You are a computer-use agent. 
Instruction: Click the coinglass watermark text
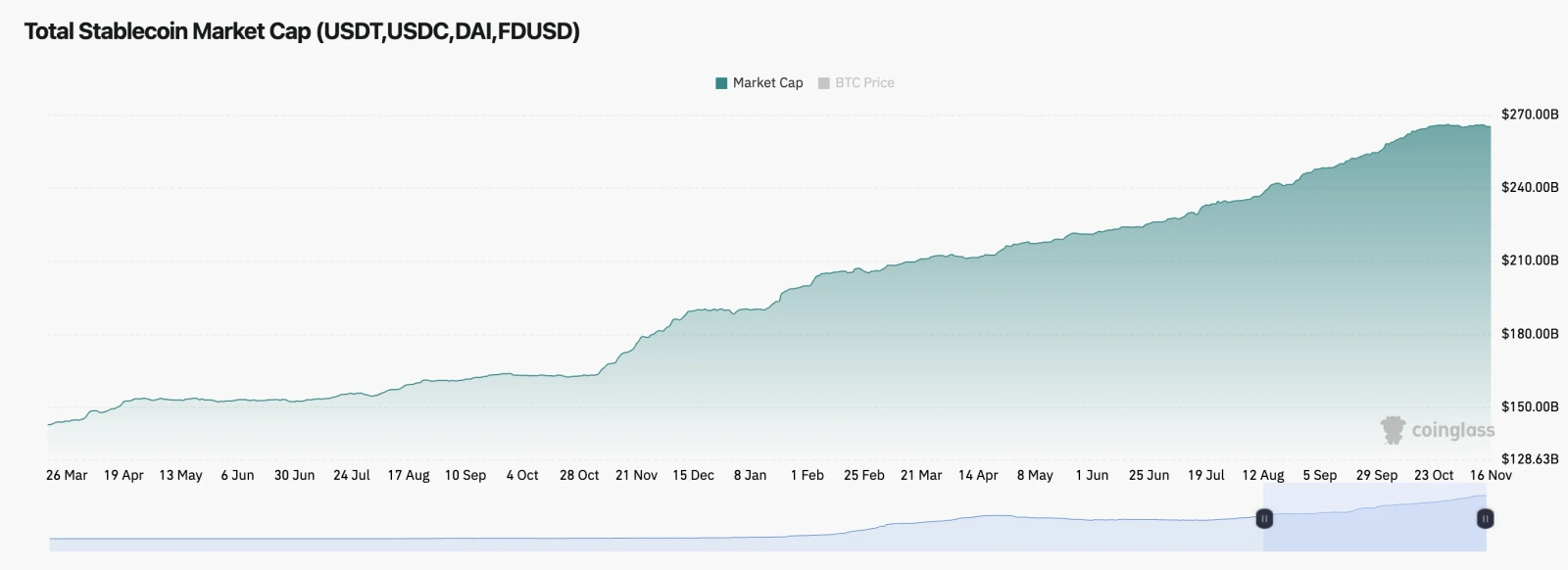[x=1452, y=430]
